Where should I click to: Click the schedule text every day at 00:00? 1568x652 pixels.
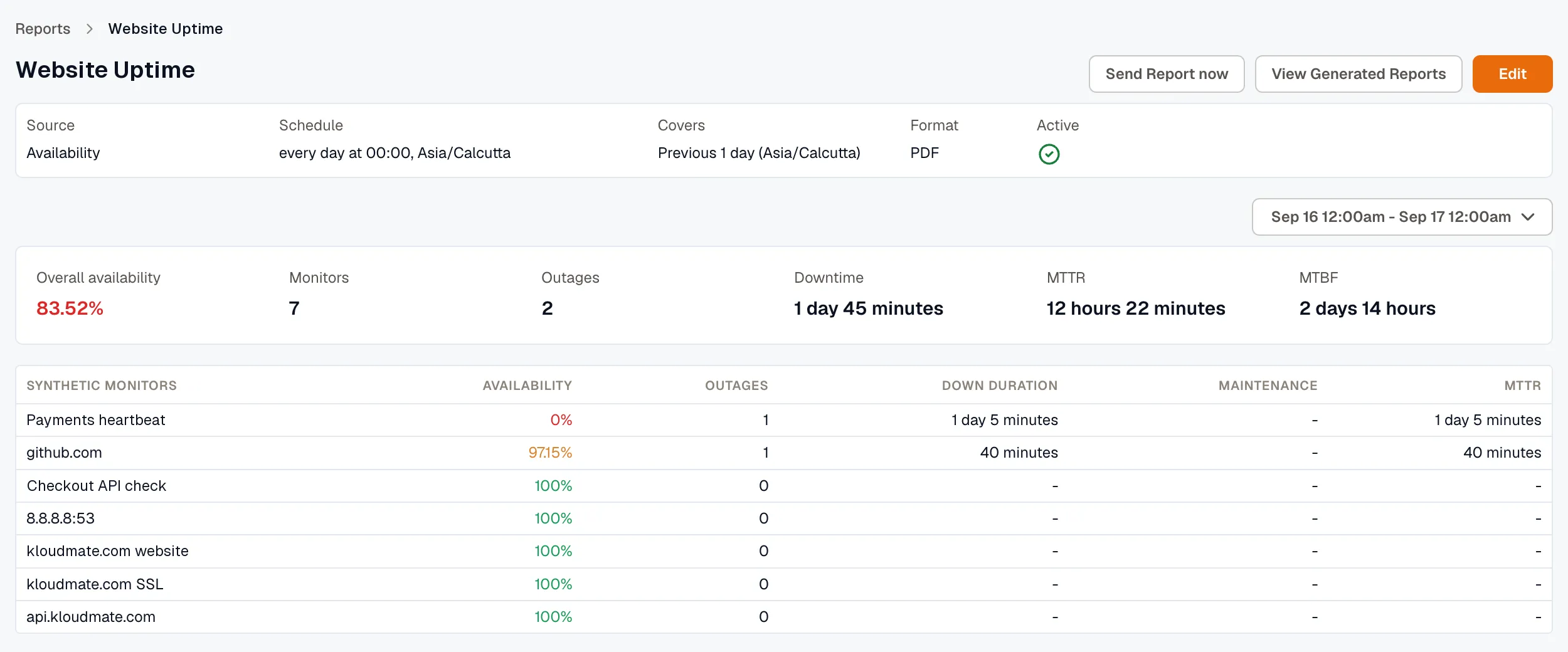click(x=395, y=153)
